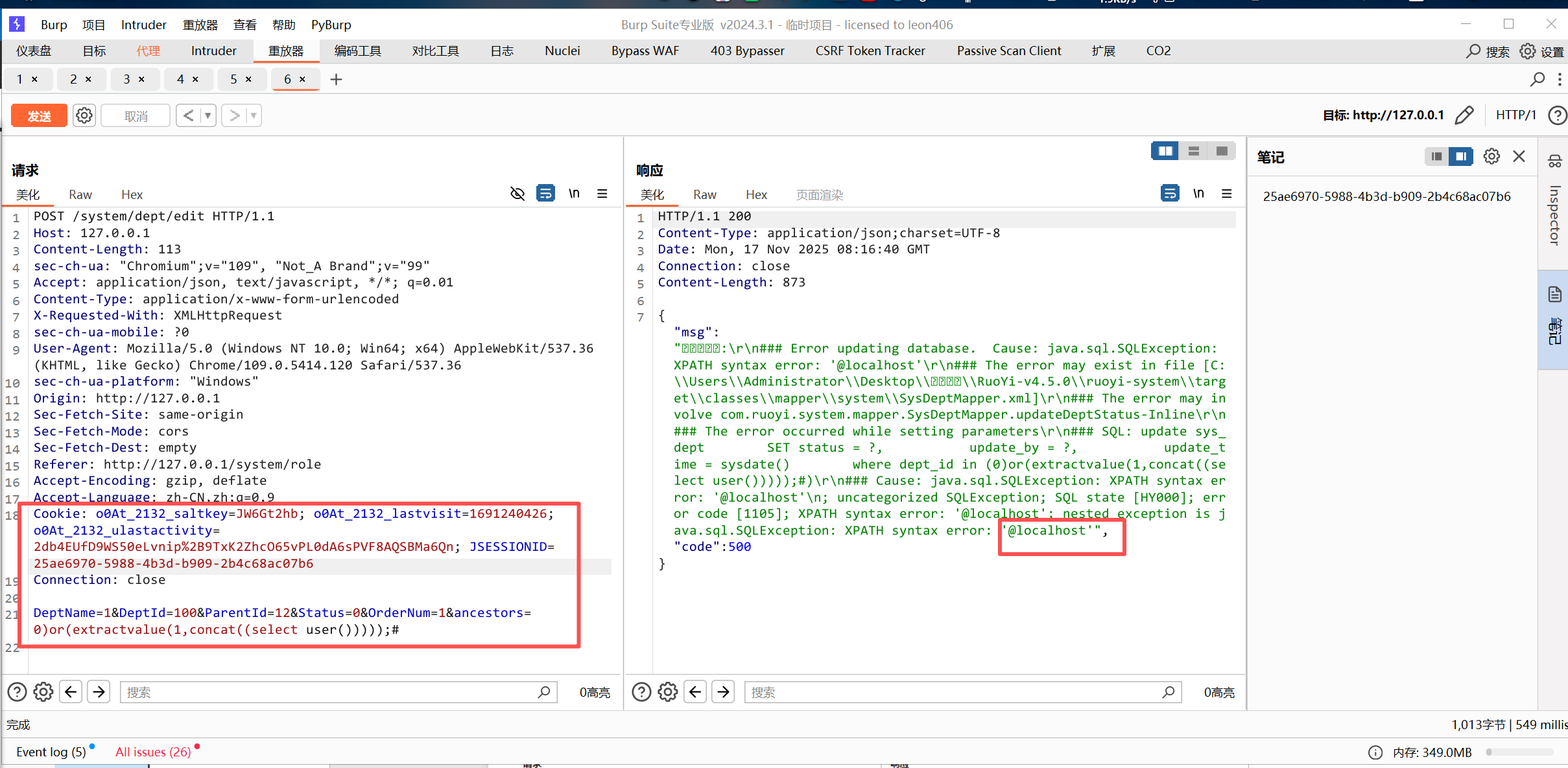Click the search magnifier in the repeater tab bar

tap(1537, 79)
